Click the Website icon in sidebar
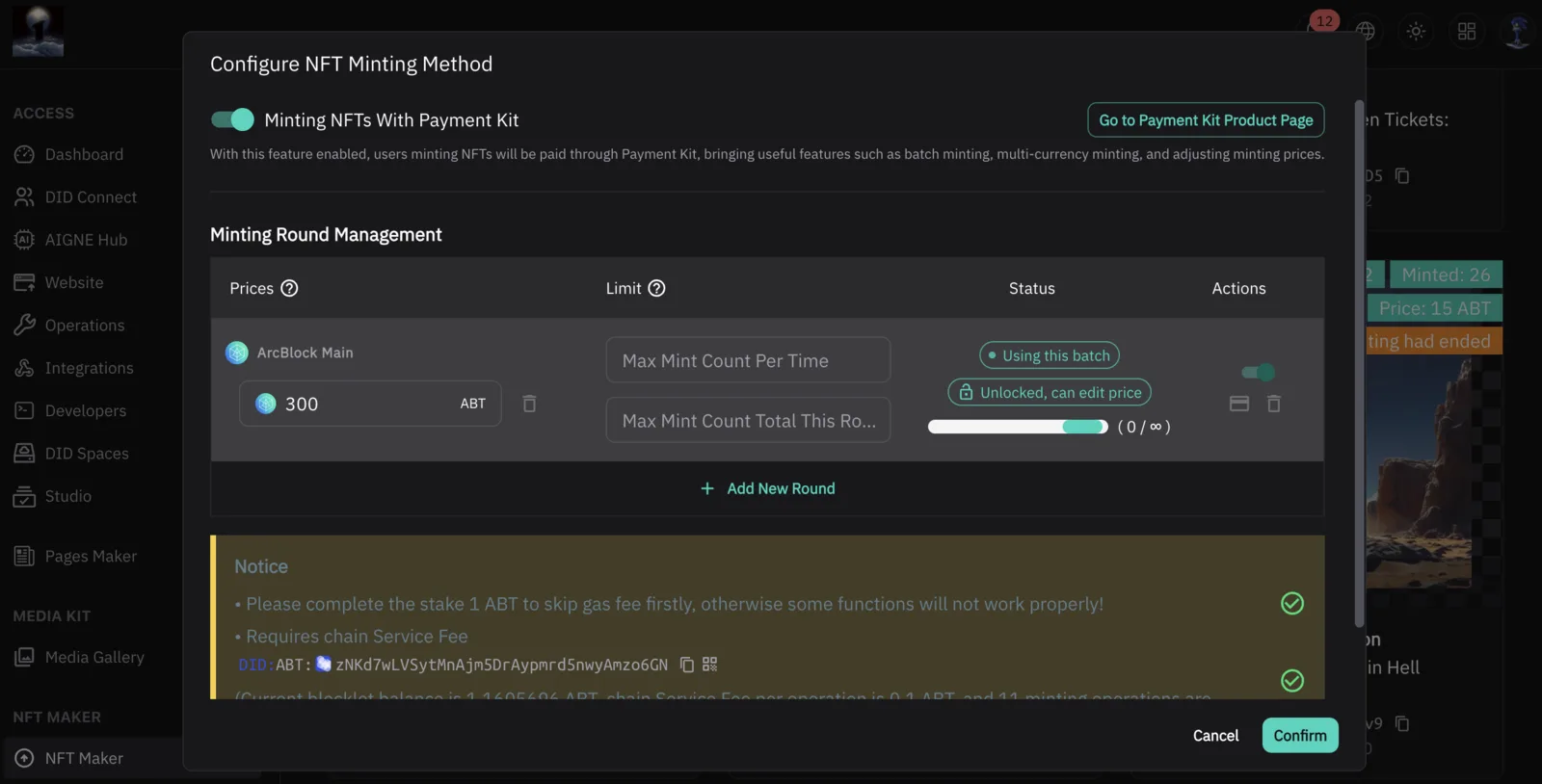Viewport: 1542px width, 784px height. point(25,282)
